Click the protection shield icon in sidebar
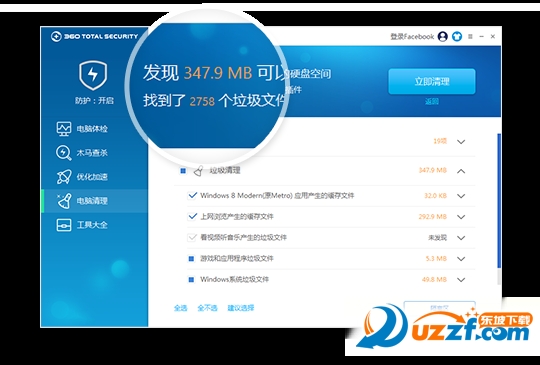 click(x=93, y=75)
